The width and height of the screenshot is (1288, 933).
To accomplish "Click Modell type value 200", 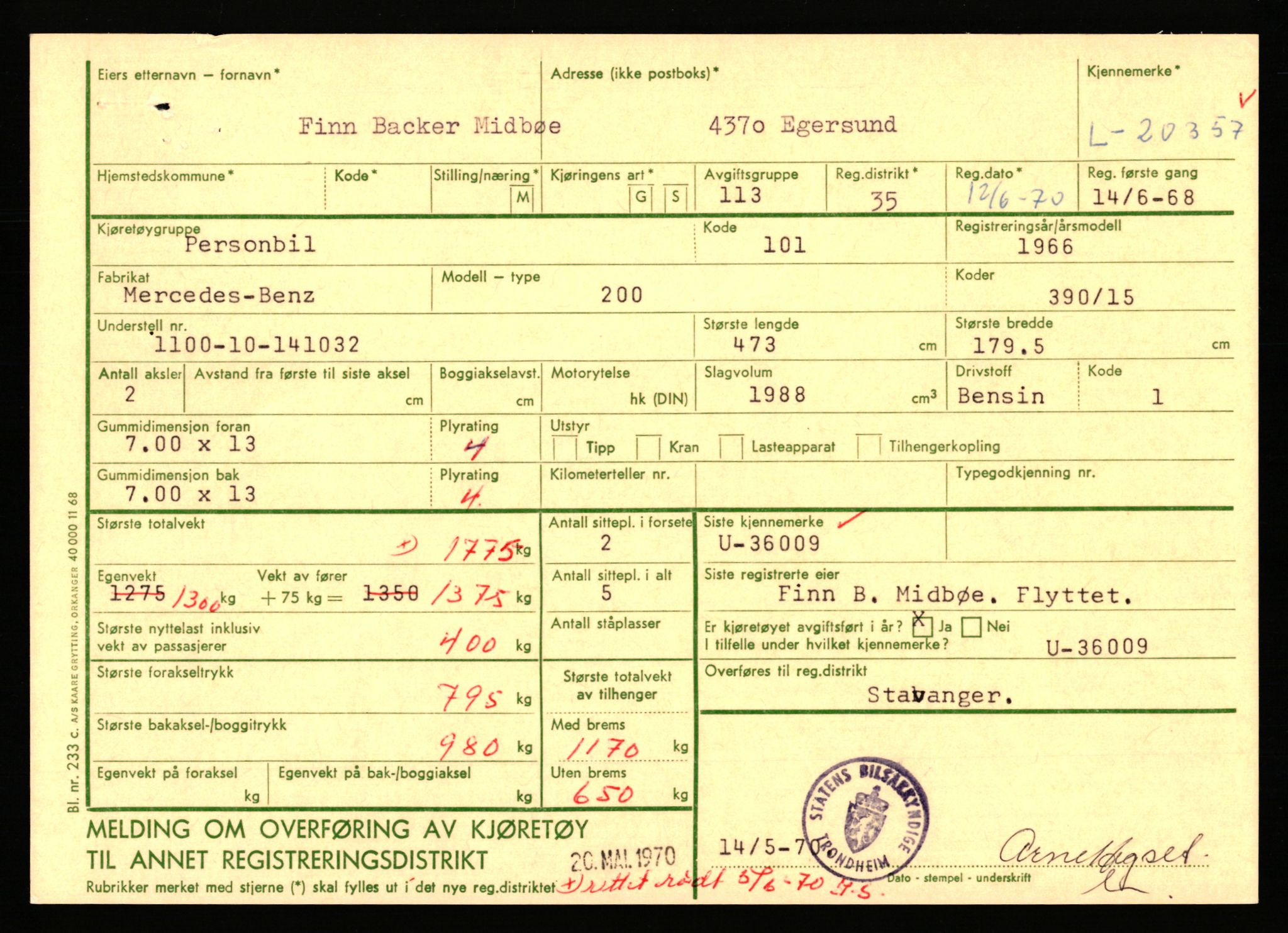I will (x=621, y=295).
